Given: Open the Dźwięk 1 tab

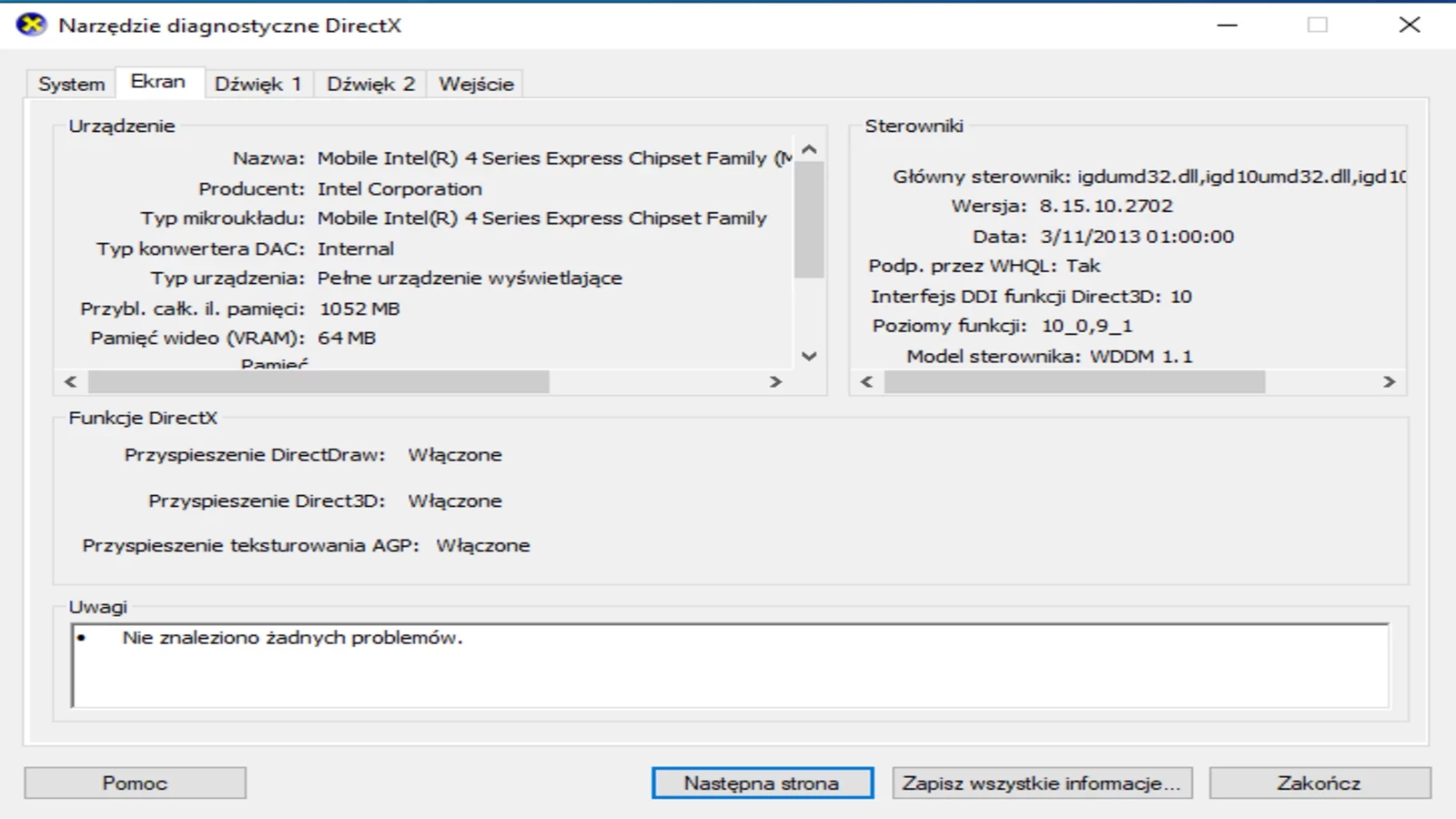Looking at the screenshot, I should (258, 84).
